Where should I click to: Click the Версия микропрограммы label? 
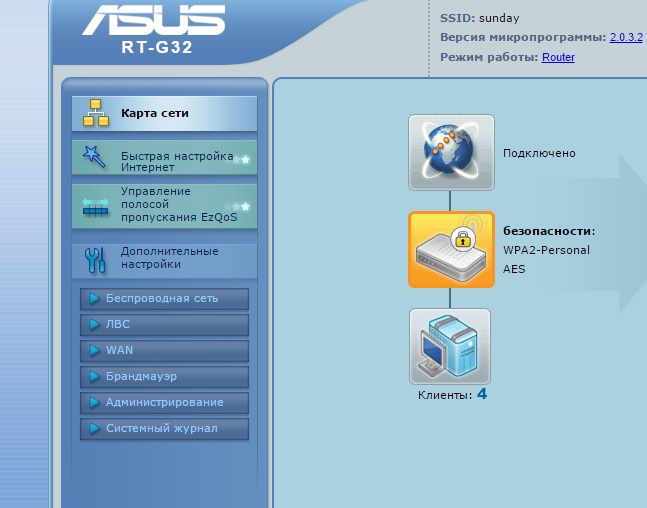pyautogui.click(x=523, y=37)
